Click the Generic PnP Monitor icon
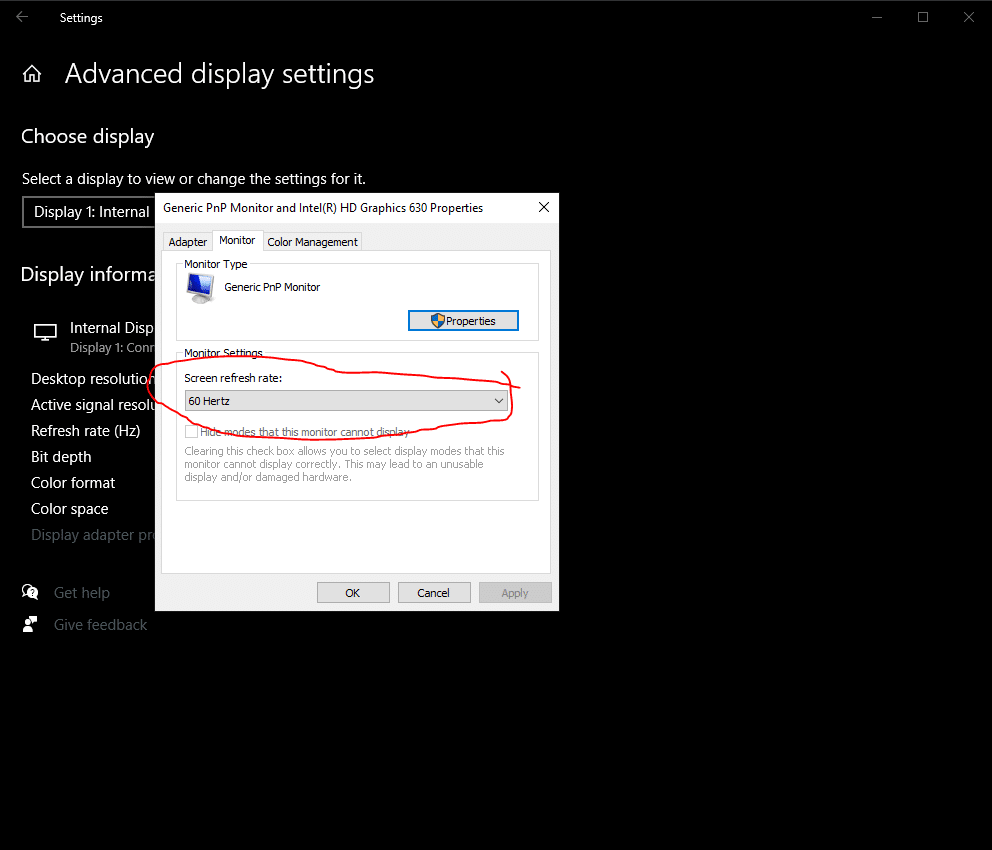The width and height of the screenshot is (992, 850). click(x=200, y=288)
